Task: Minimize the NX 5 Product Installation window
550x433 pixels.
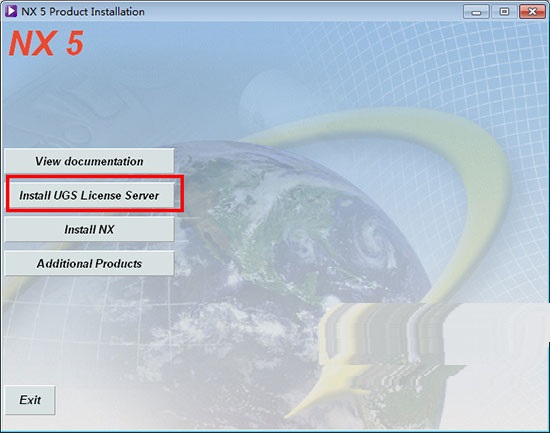Action: coord(476,12)
